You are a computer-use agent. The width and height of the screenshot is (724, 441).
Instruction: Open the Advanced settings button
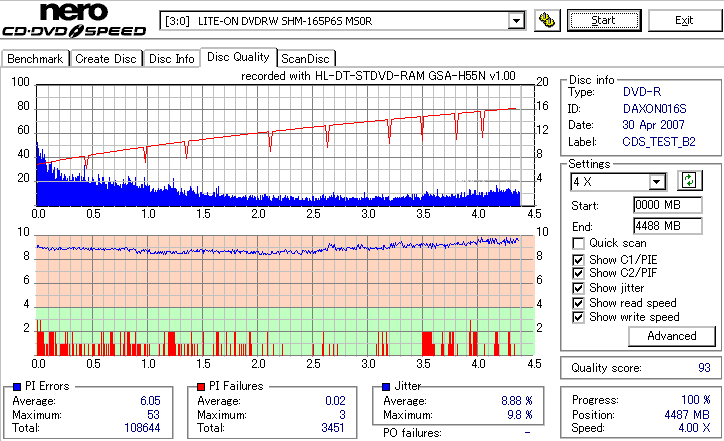click(672, 336)
